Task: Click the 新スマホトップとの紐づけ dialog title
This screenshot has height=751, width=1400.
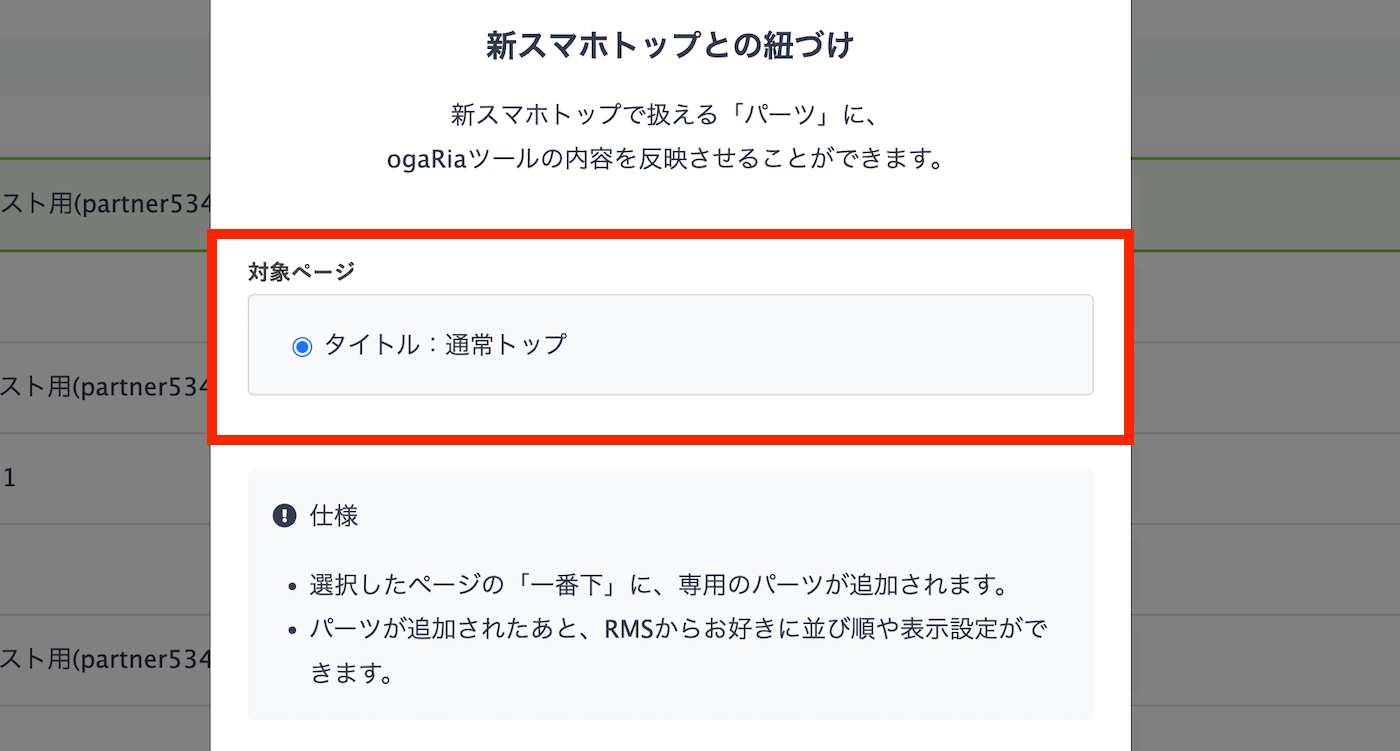Action: (670, 46)
